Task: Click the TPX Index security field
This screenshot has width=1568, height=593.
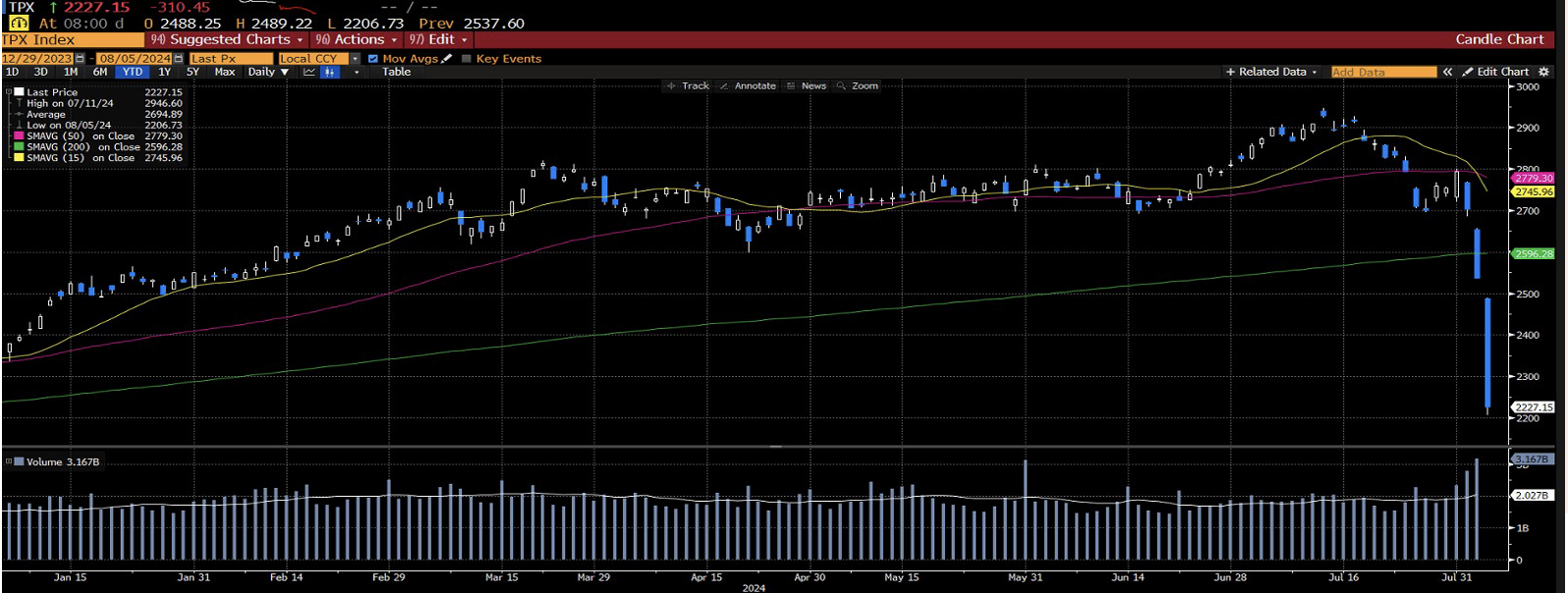Action: pos(72,39)
